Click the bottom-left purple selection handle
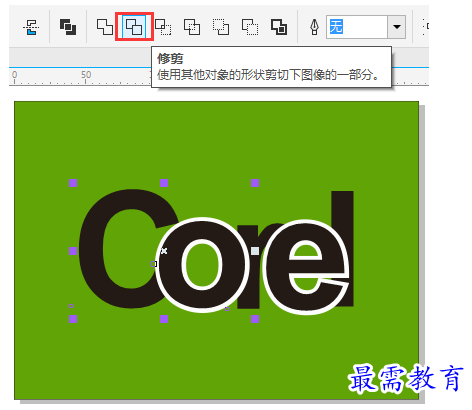472x410 pixels. pos(73,319)
